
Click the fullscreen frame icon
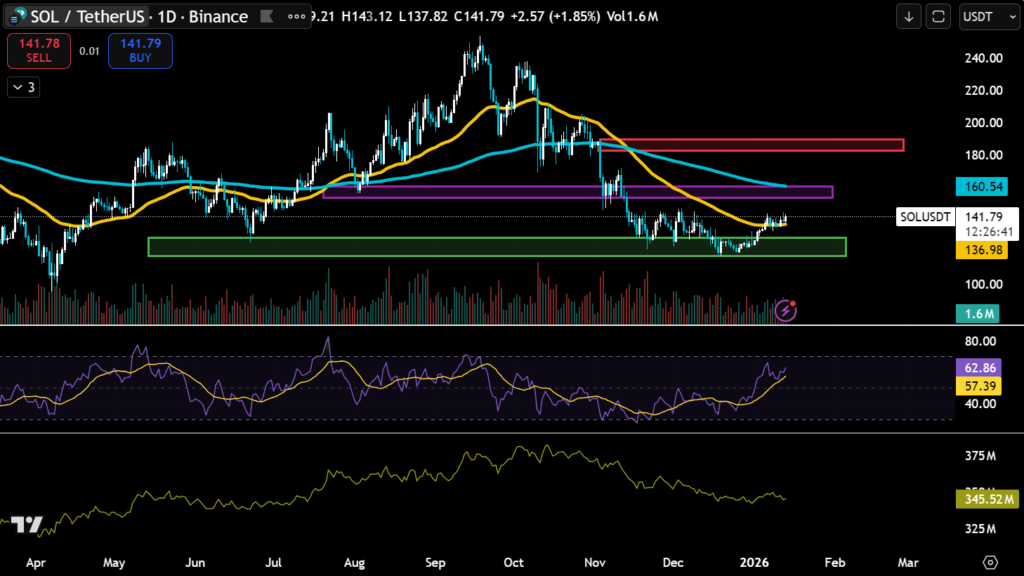[x=938, y=16]
